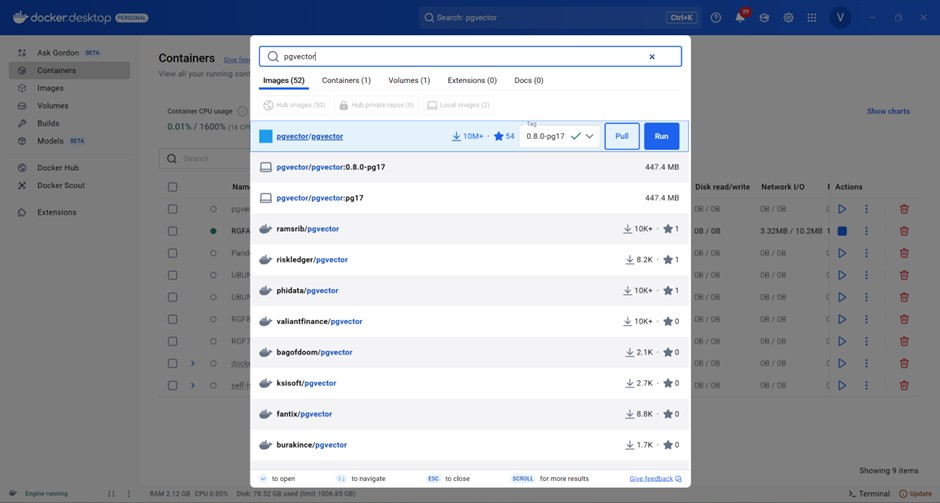Click Give feedback link in search dialog
Screen dimensions: 940x503
pyautogui.click(x=655, y=478)
